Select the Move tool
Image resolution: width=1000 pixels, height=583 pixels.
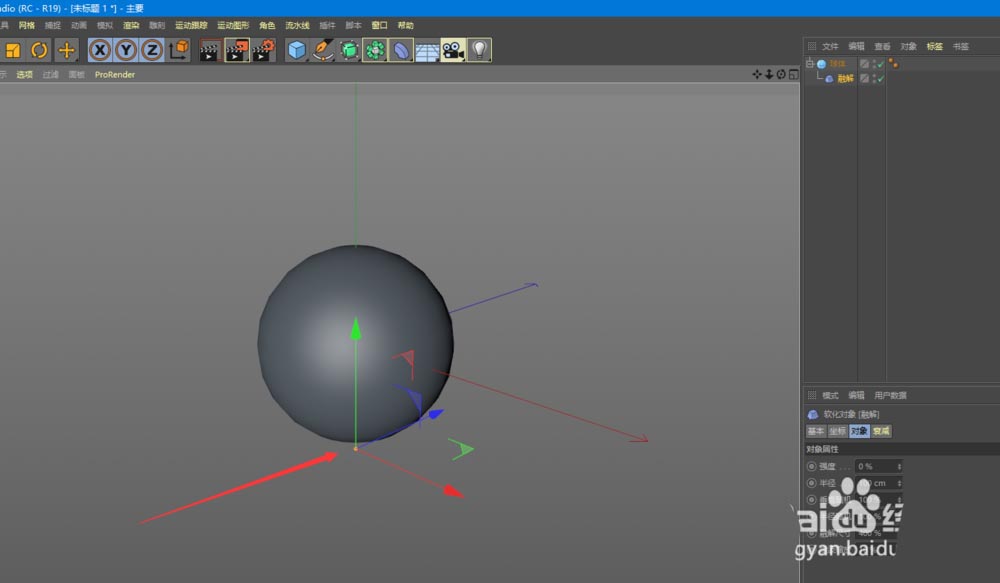coord(66,50)
